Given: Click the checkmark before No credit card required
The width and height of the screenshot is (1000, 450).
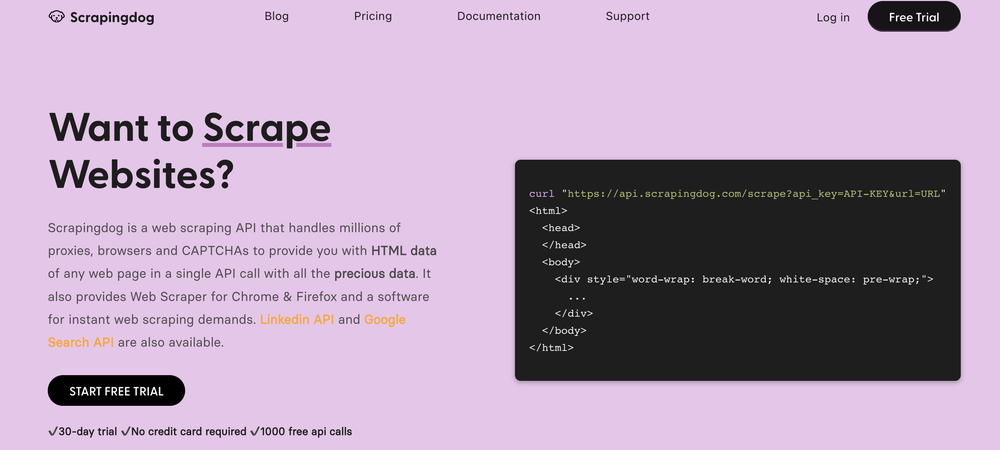Looking at the screenshot, I should point(126,432).
